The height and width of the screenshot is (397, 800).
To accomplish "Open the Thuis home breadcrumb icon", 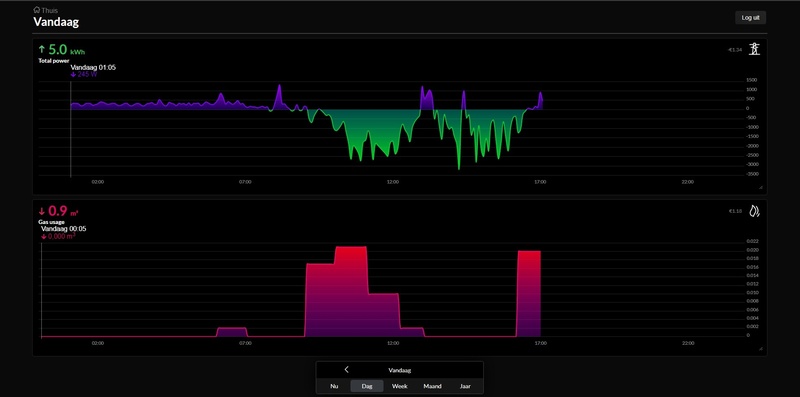I will click(37, 10).
